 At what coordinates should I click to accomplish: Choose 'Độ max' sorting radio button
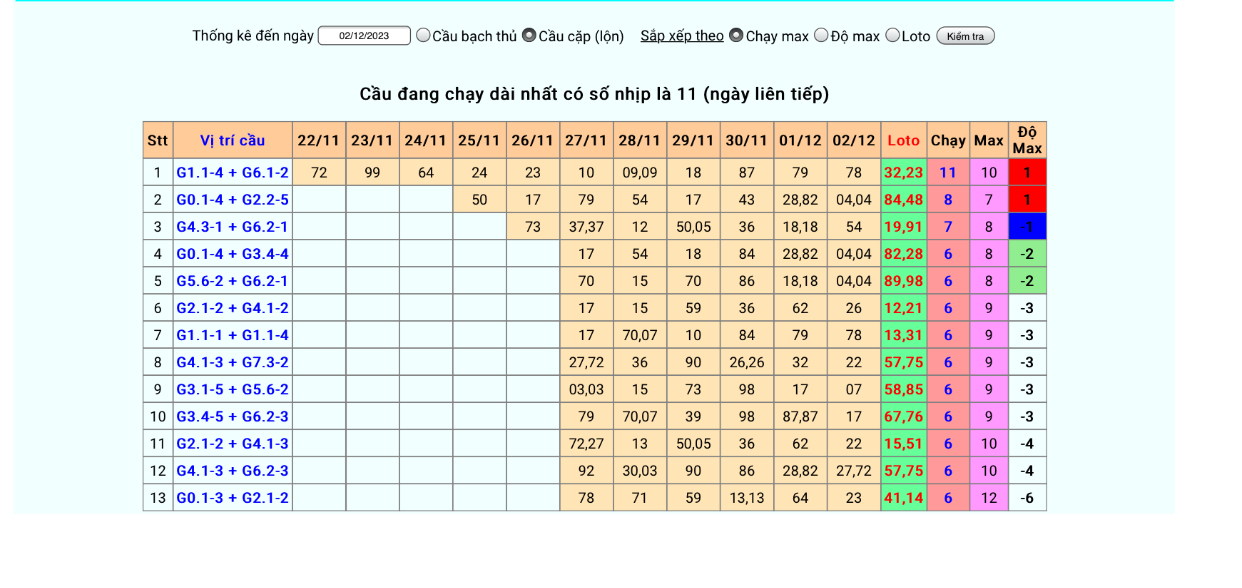pos(821,36)
